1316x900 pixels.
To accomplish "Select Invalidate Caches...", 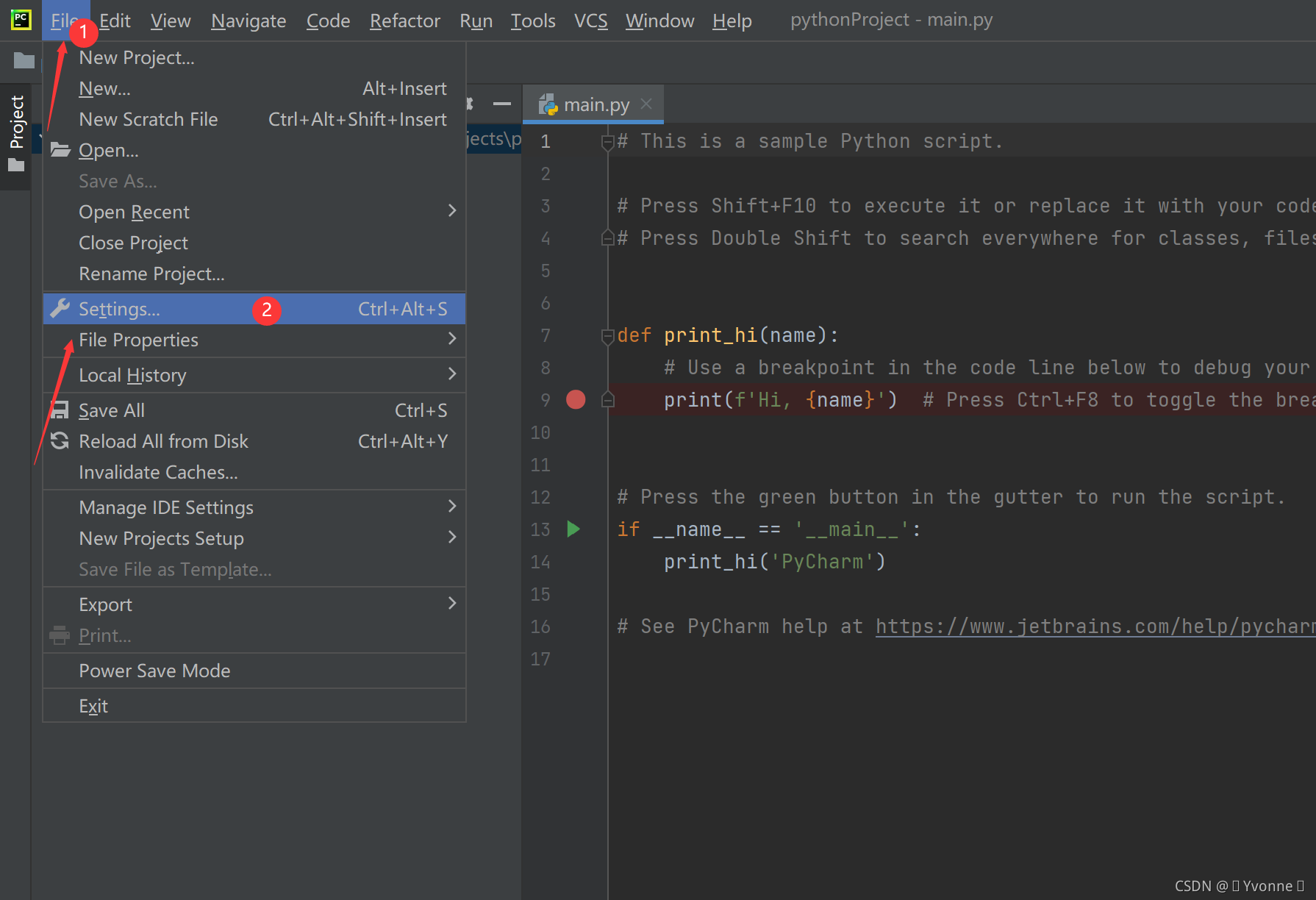I will [254, 472].
